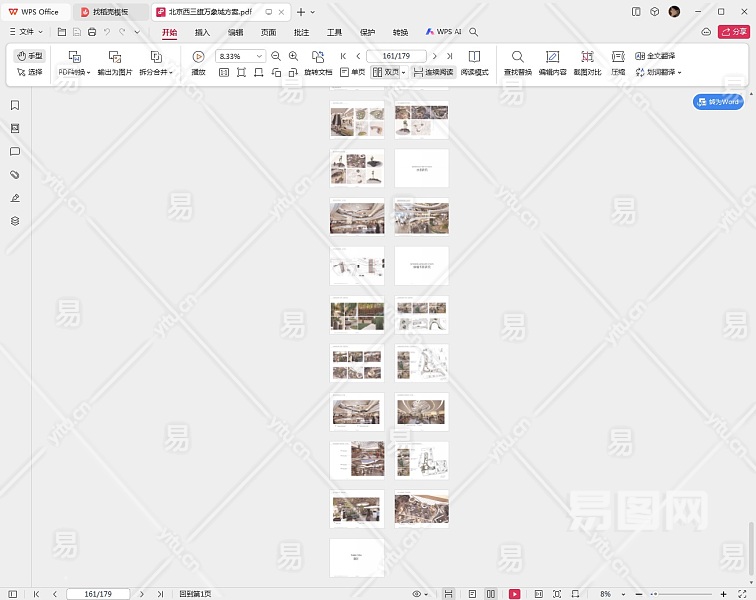Click the 输出为图片 export icon
Screen dimensions: 756x600
tap(114, 57)
